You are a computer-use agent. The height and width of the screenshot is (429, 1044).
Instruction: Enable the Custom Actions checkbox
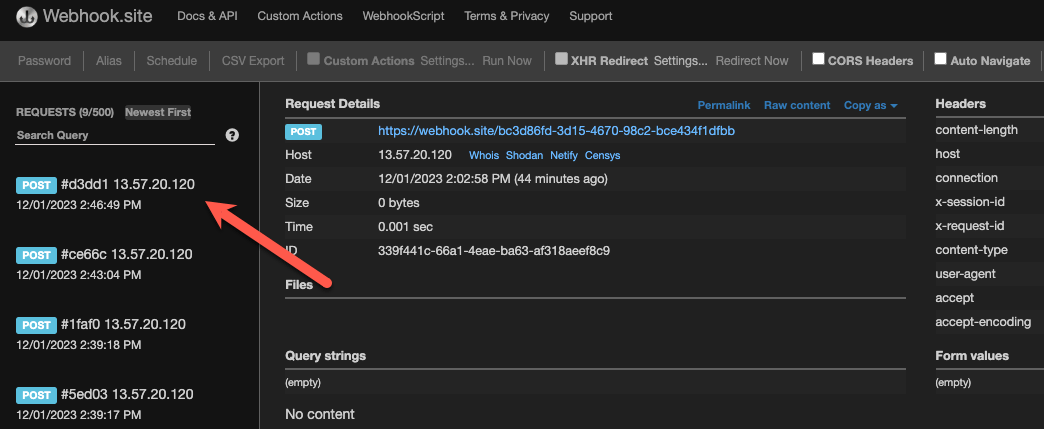(x=314, y=59)
